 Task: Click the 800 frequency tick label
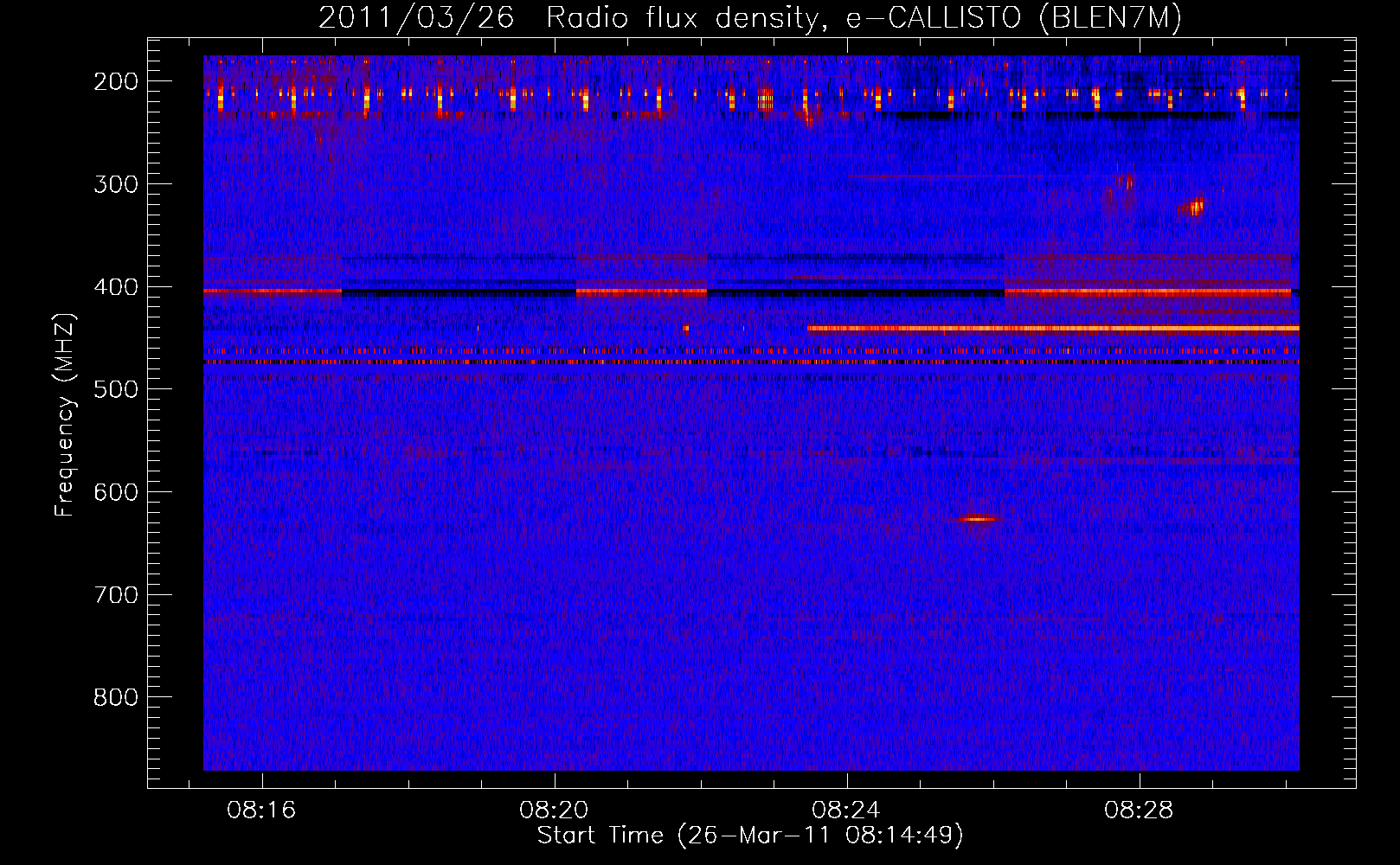point(116,697)
